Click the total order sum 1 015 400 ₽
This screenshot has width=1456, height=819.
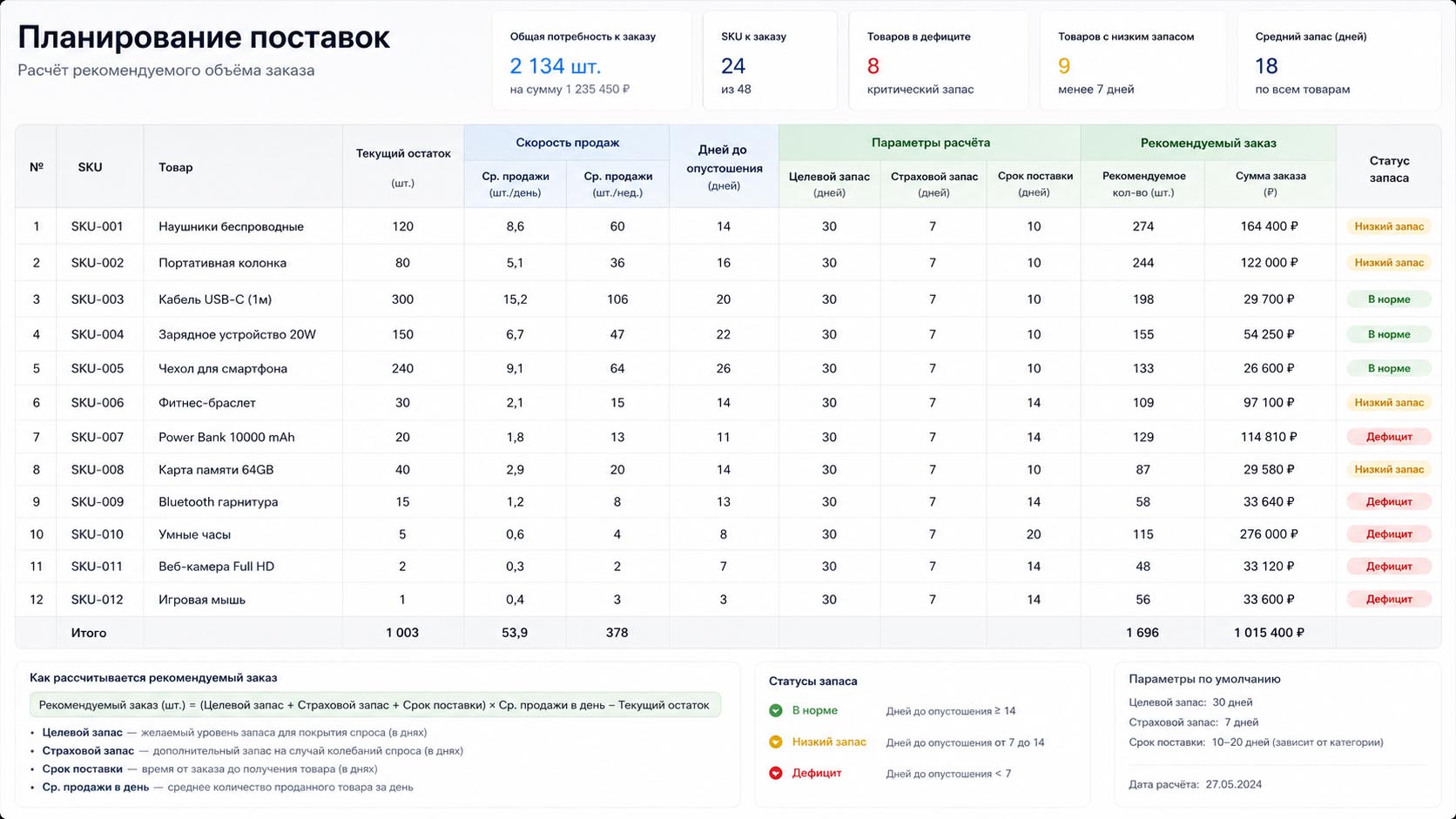(1269, 633)
